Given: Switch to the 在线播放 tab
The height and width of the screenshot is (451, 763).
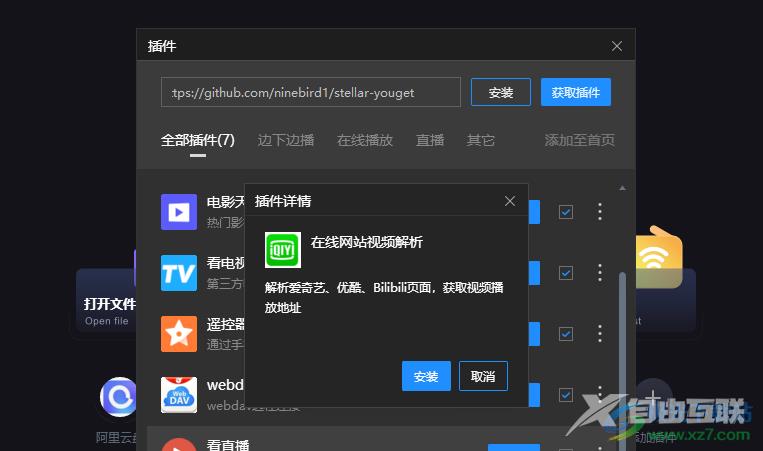Looking at the screenshot, I should click(x=365, y=140).
